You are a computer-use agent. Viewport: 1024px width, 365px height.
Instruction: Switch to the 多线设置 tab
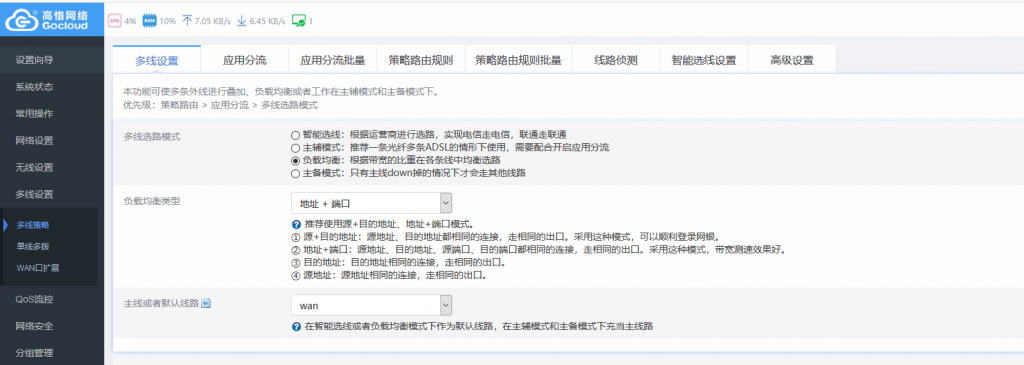[x=157, y=60]
